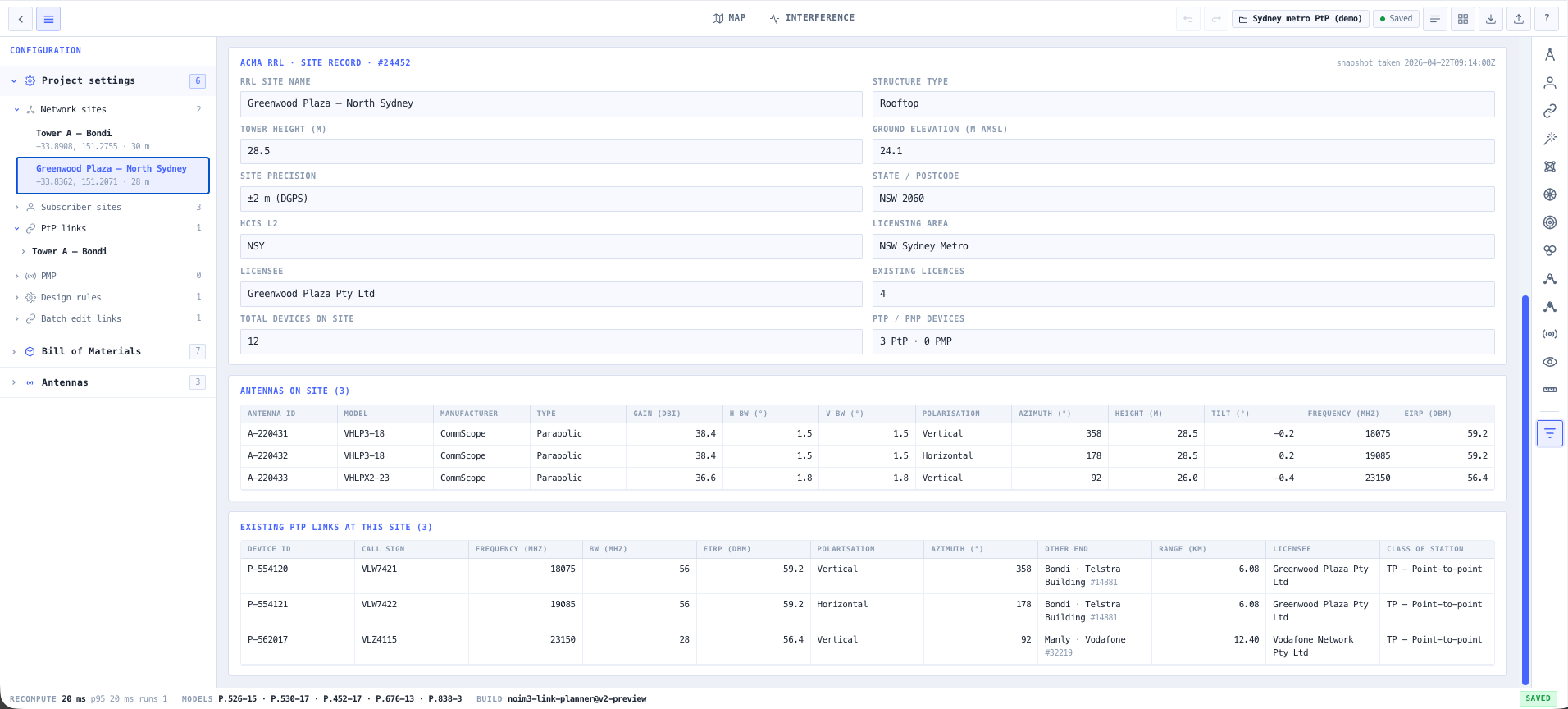Click the State / Postcode field
The width and height of the screenshot is (1568, 709).
coord(1183,199)
